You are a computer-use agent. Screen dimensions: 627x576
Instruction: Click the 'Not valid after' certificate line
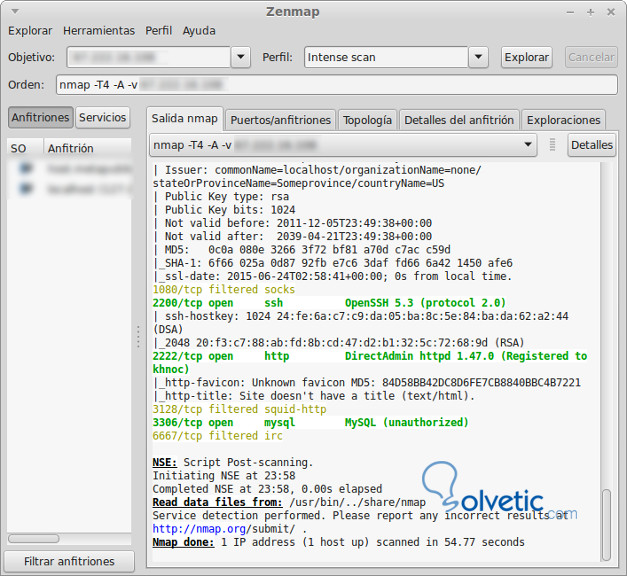click(292, 236)
